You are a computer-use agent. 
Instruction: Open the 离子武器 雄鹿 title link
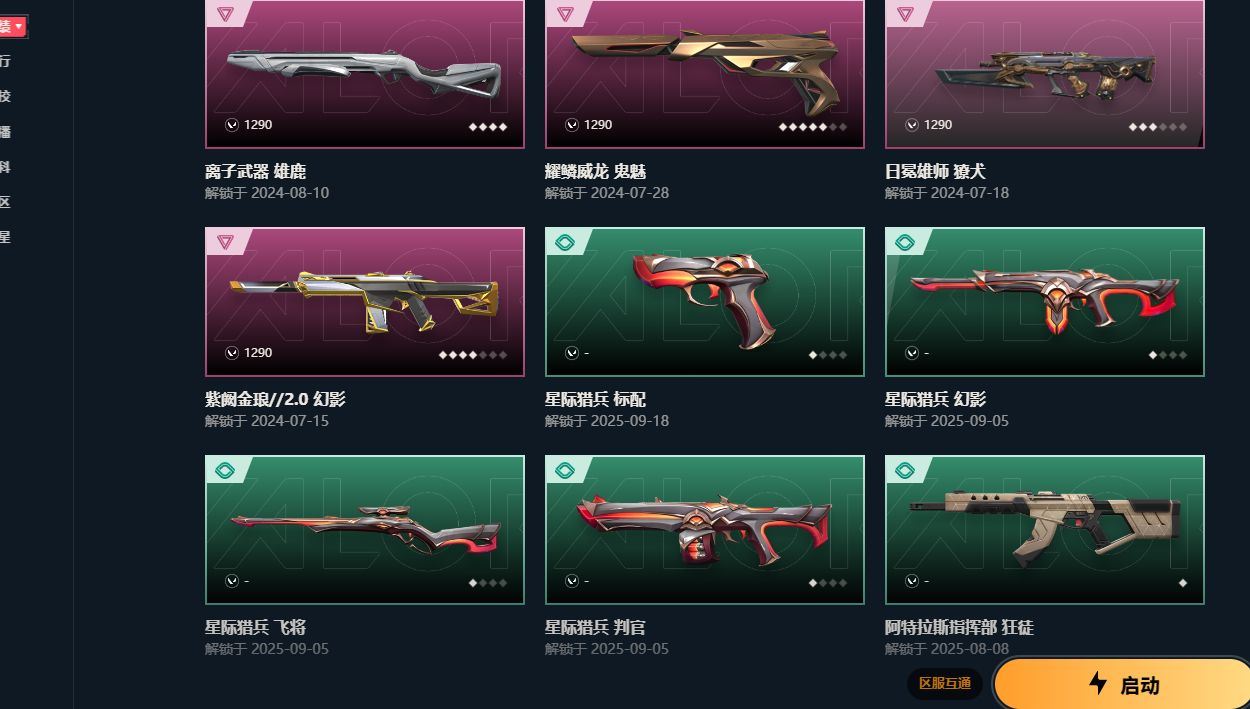point(256,172)
